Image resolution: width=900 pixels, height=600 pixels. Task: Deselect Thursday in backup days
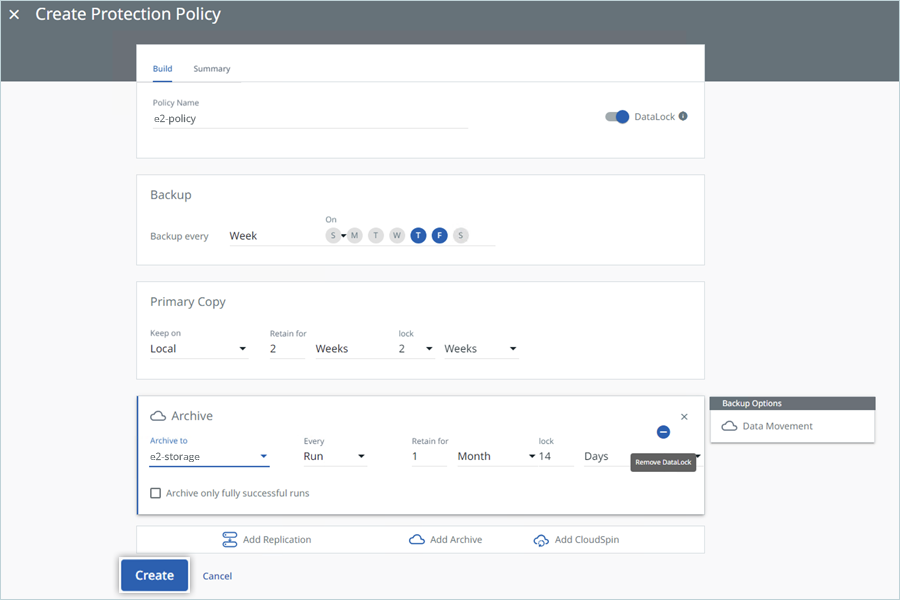[418, 235]
